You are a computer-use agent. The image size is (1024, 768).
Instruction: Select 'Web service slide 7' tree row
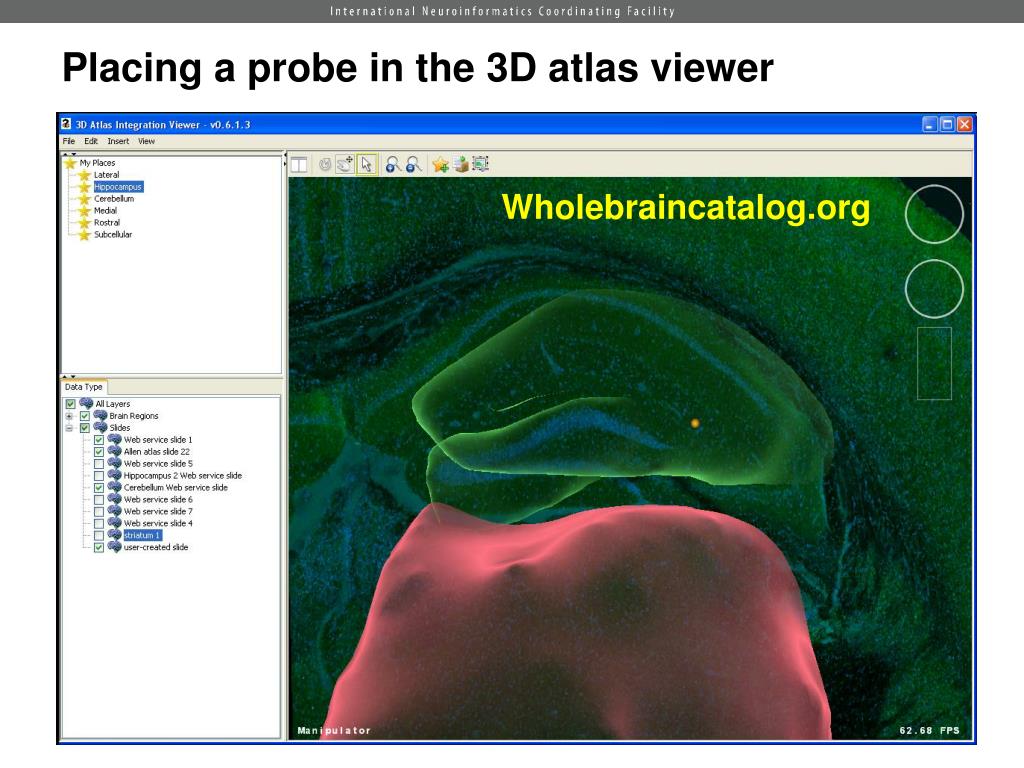coord(158,511)
